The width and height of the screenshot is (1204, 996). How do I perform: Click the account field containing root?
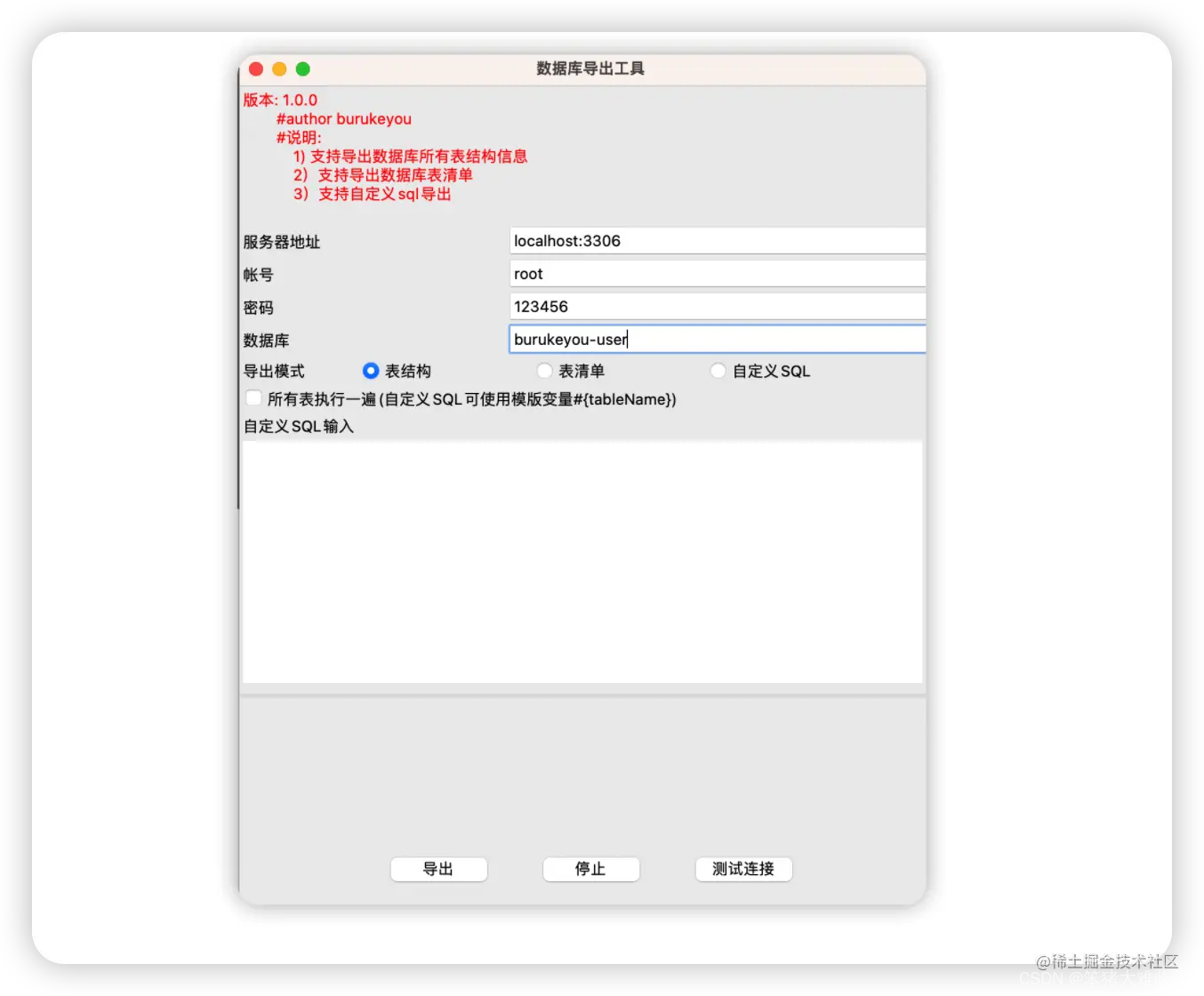[x=718, y=274]
